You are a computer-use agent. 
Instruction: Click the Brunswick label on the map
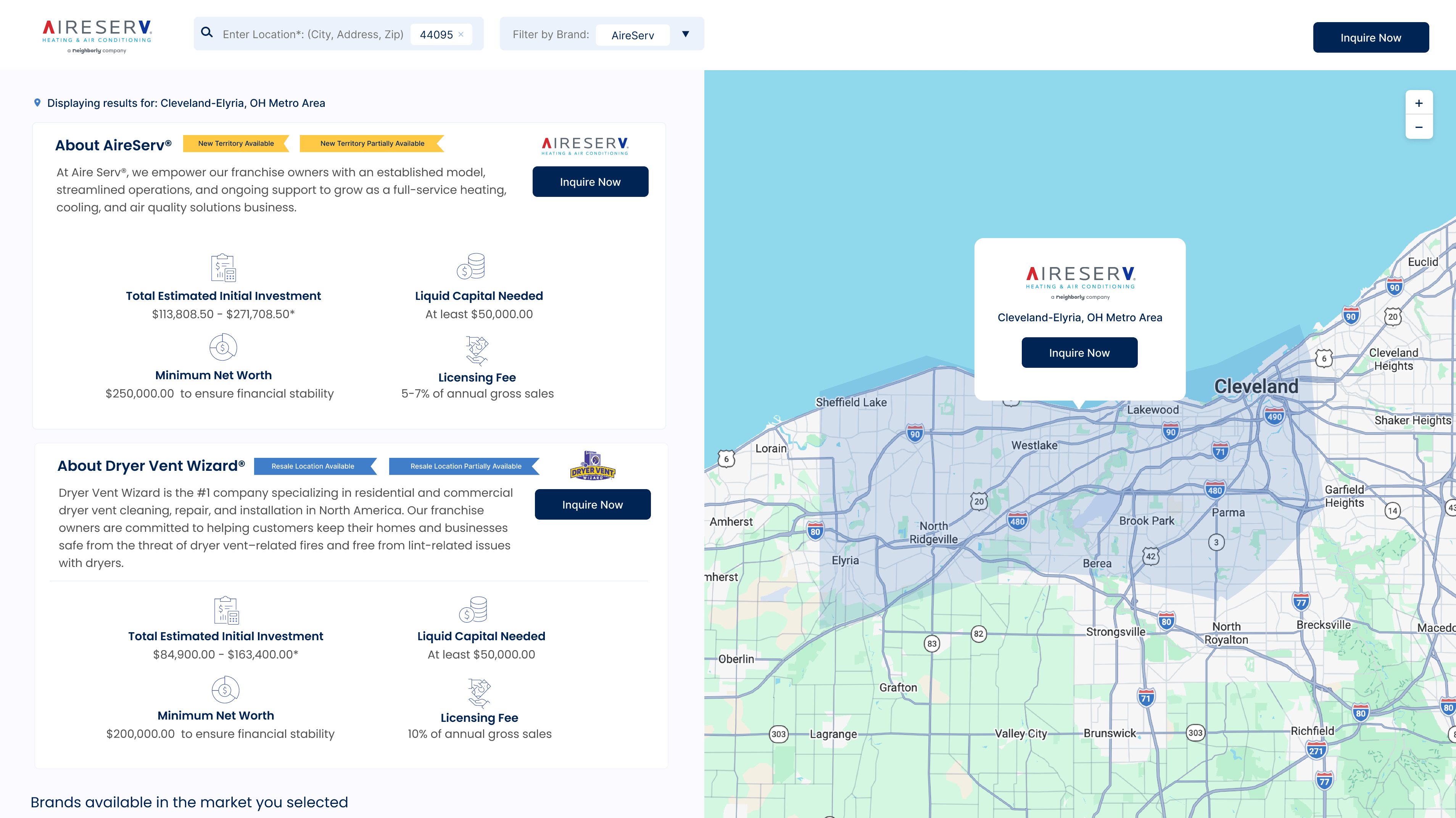[1110, 733]
